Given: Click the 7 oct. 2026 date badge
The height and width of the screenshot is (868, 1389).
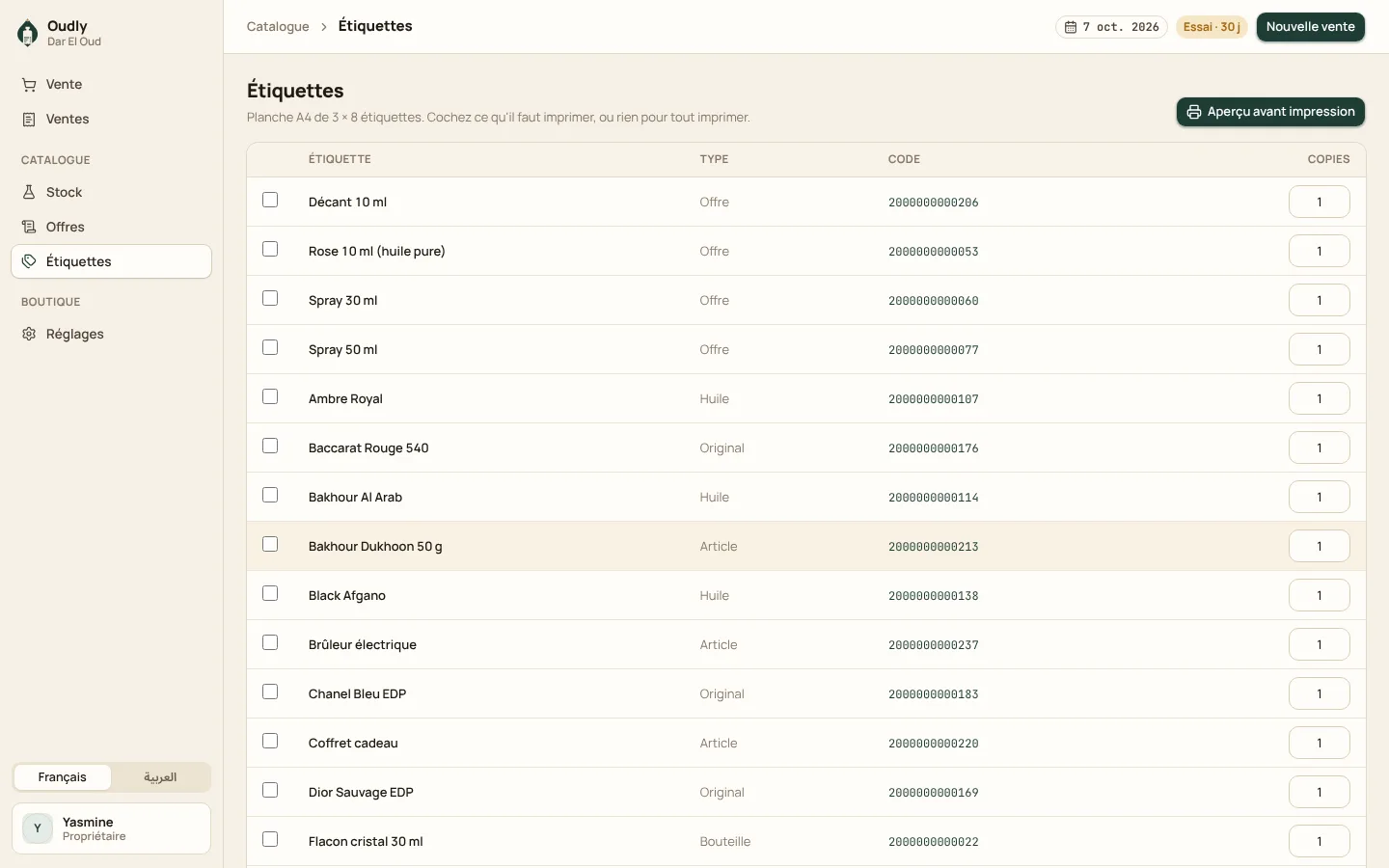Looking at the screenshot, I should 1111,27.
